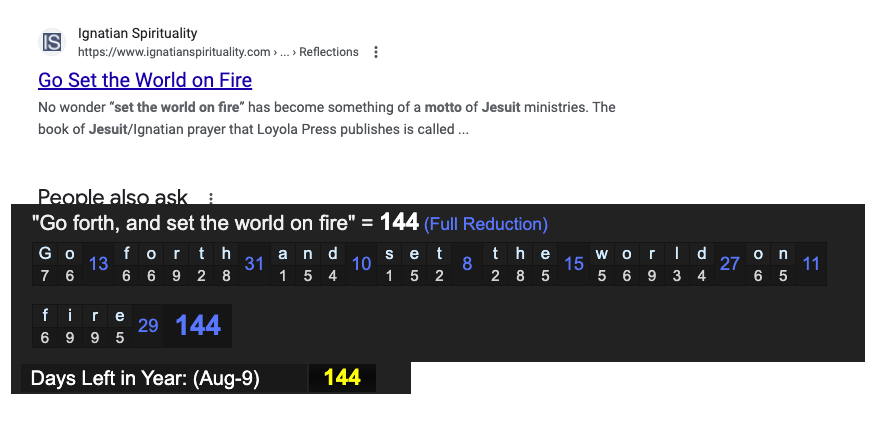Click the Ignatian Spirituality favicon

pyautogui.click(x=52, y=42)
